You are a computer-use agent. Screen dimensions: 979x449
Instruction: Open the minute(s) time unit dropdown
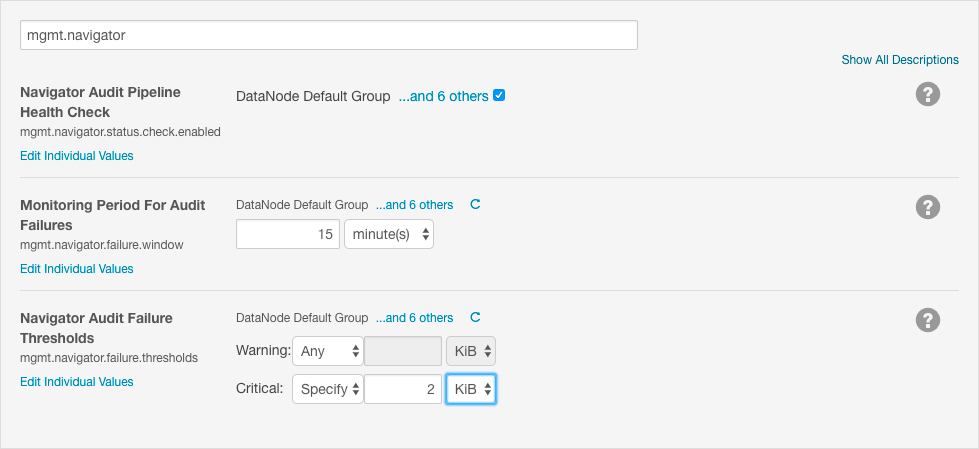tap(389, 234)
